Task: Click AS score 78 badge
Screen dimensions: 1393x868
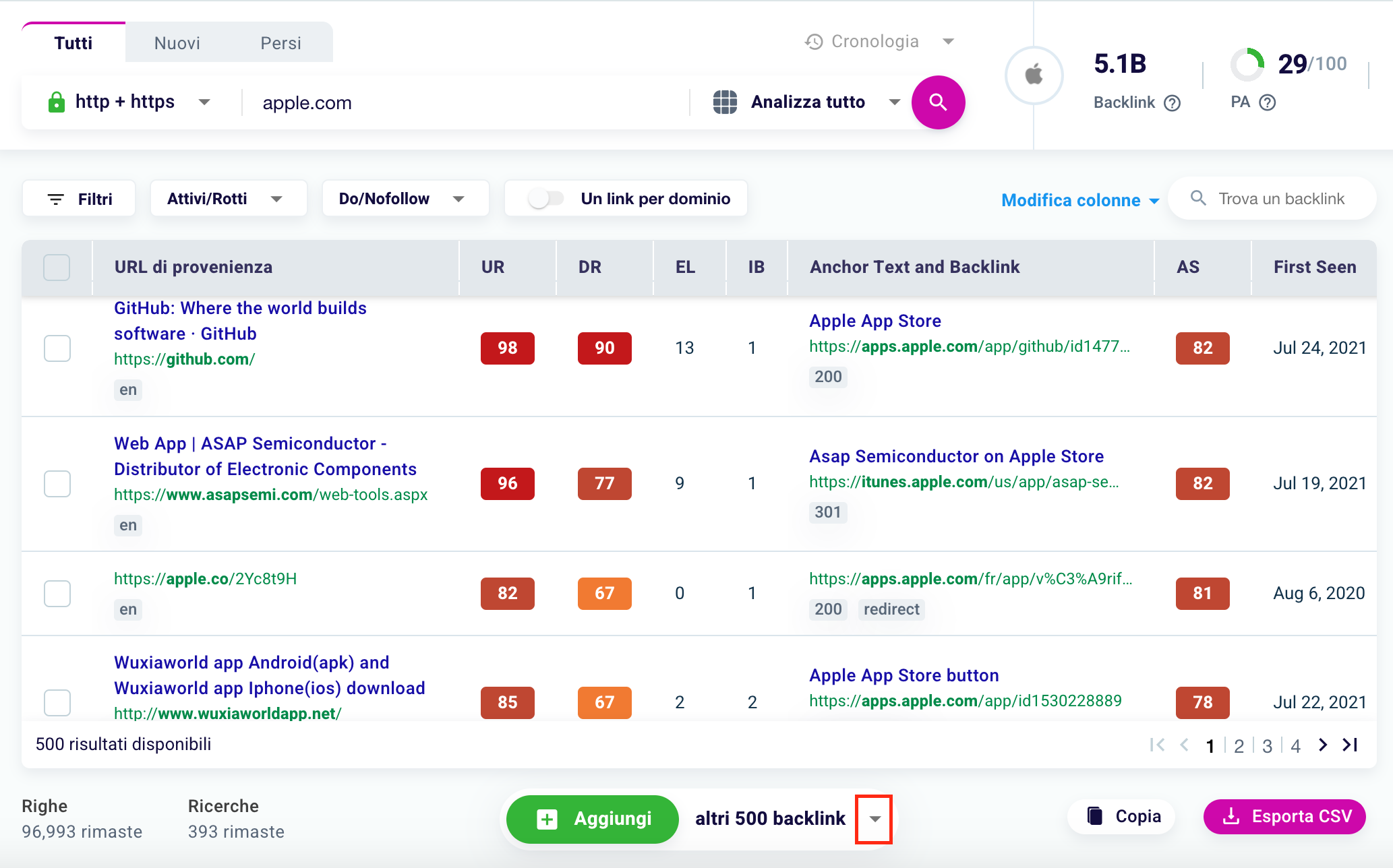Action: click(x=1203, y=703)
